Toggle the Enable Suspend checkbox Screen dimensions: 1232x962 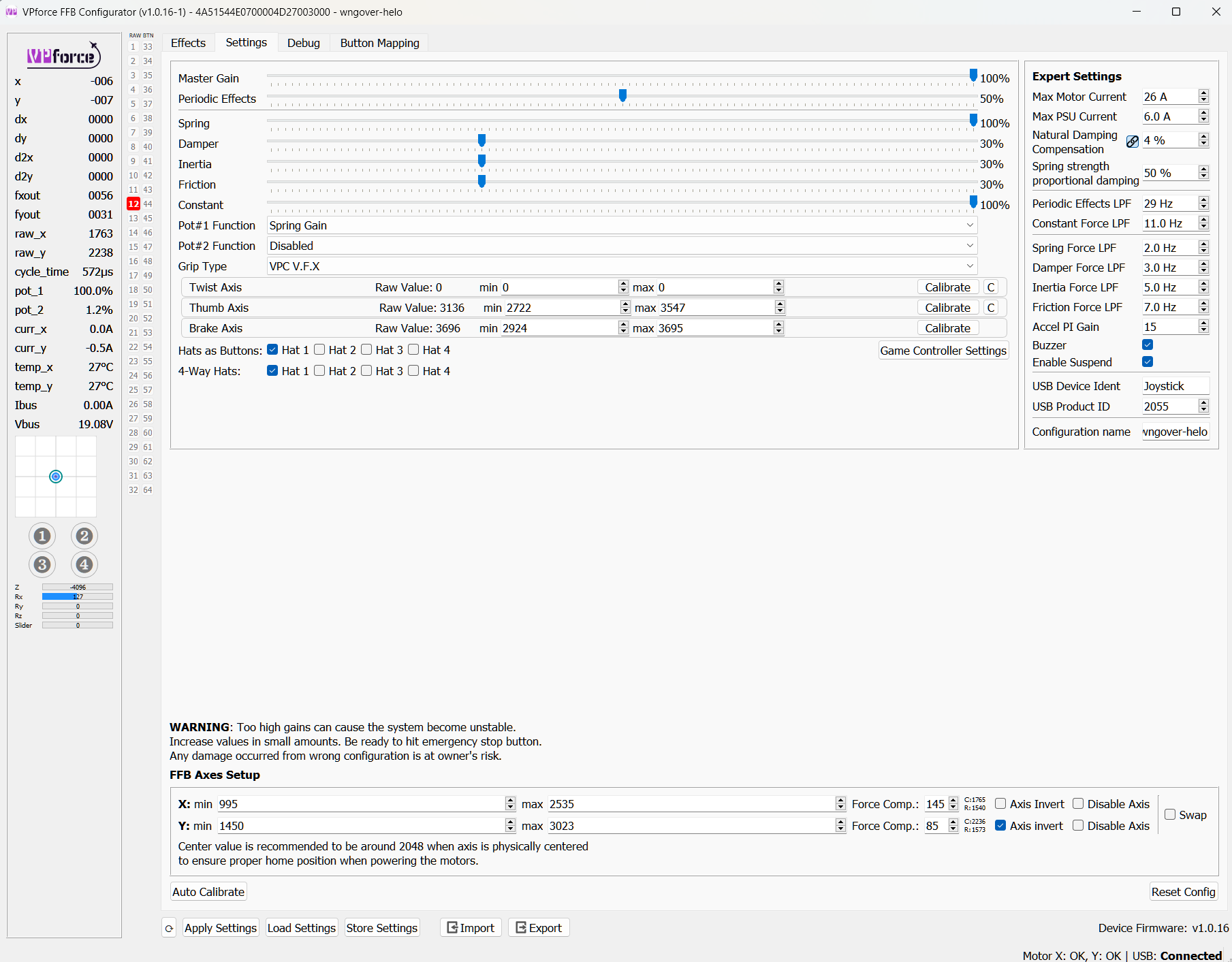[1148, 362]
